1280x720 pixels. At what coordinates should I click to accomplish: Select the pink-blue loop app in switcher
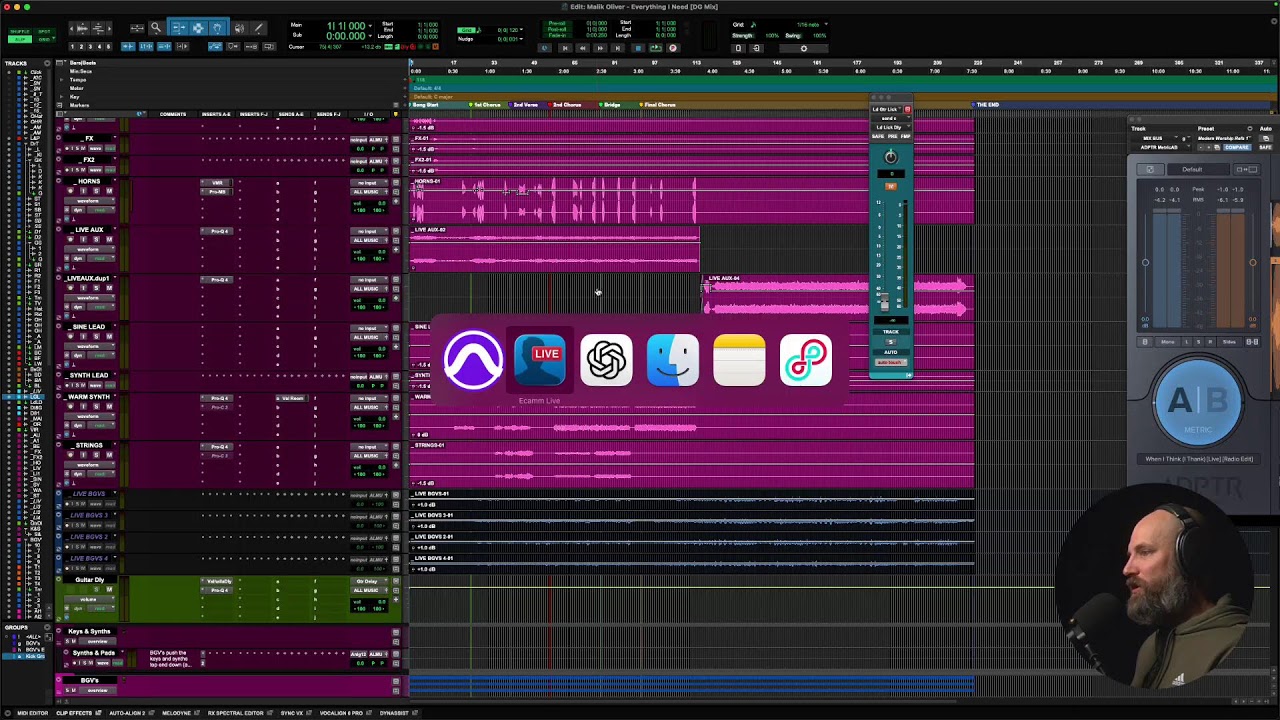pyautogui.click(x=806, y=360)
